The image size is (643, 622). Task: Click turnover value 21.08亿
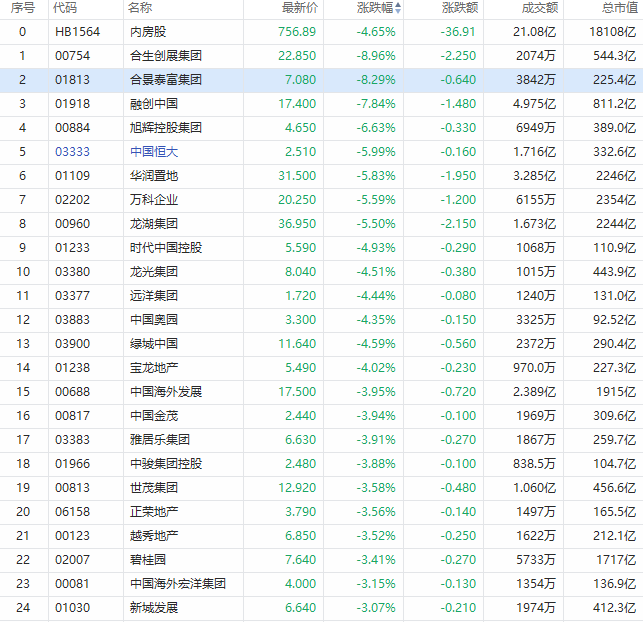(534, 32)
